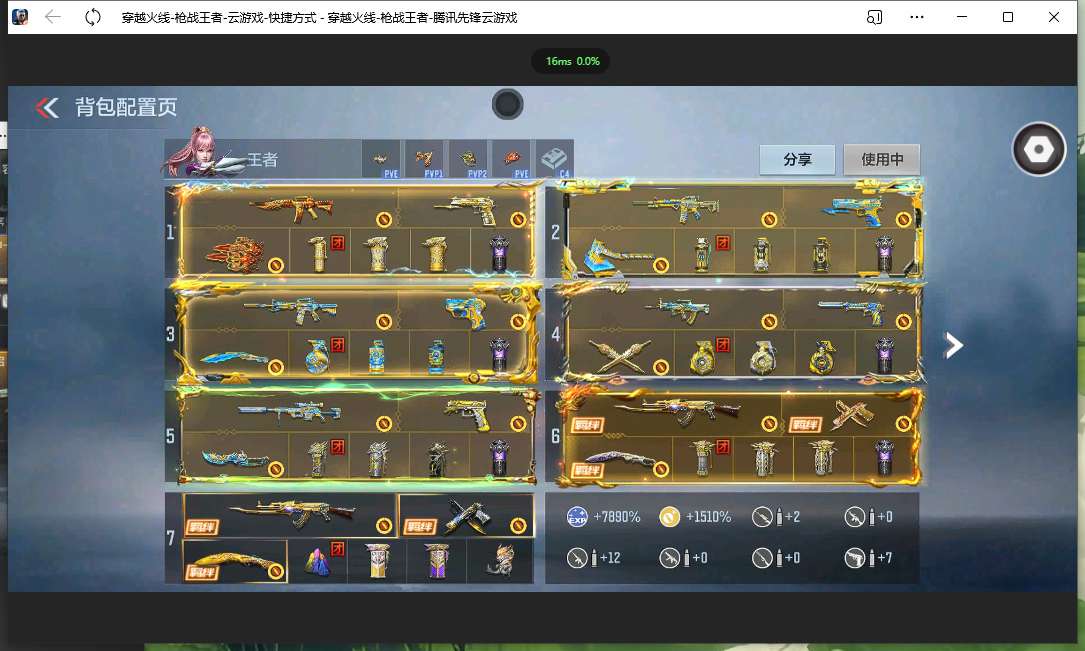Screen dimensions: 1085x651
Task: Click the pistol ammo +7 bonus icon
Action: click(855, 558)
